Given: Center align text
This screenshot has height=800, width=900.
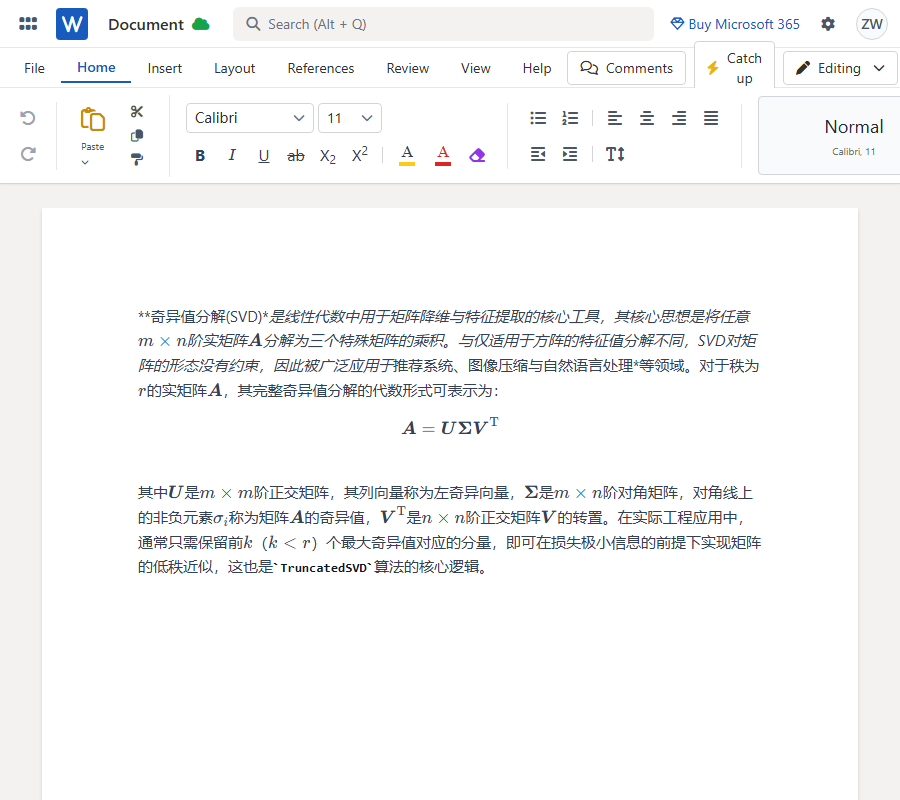Looking at the screenshot, I should pyautogui.click(x=647, y=118).
